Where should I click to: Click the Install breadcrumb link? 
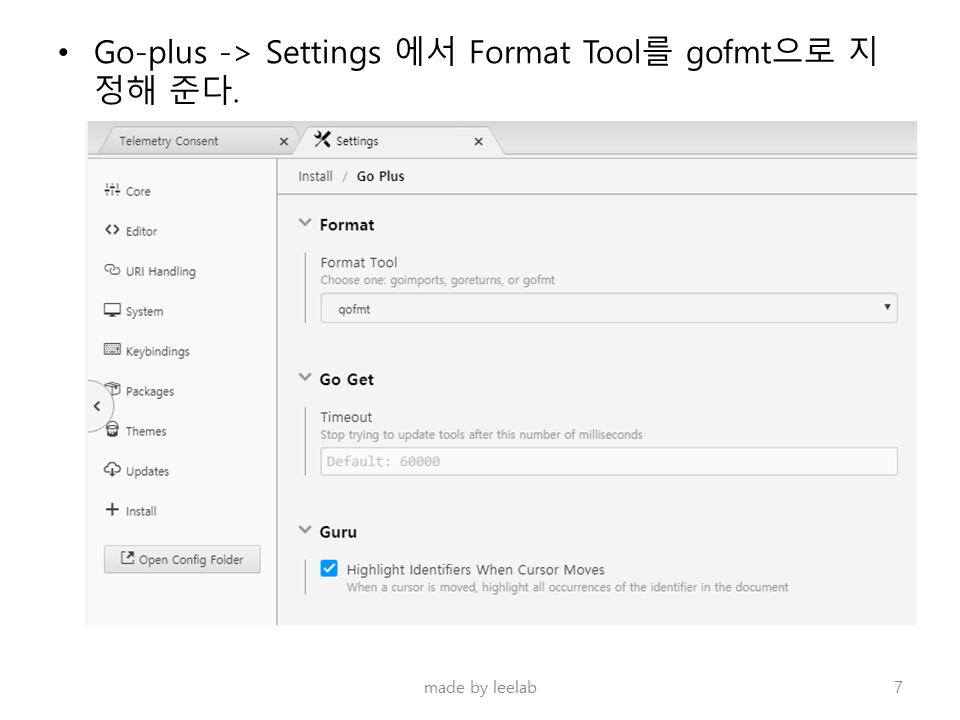point(316,176)
